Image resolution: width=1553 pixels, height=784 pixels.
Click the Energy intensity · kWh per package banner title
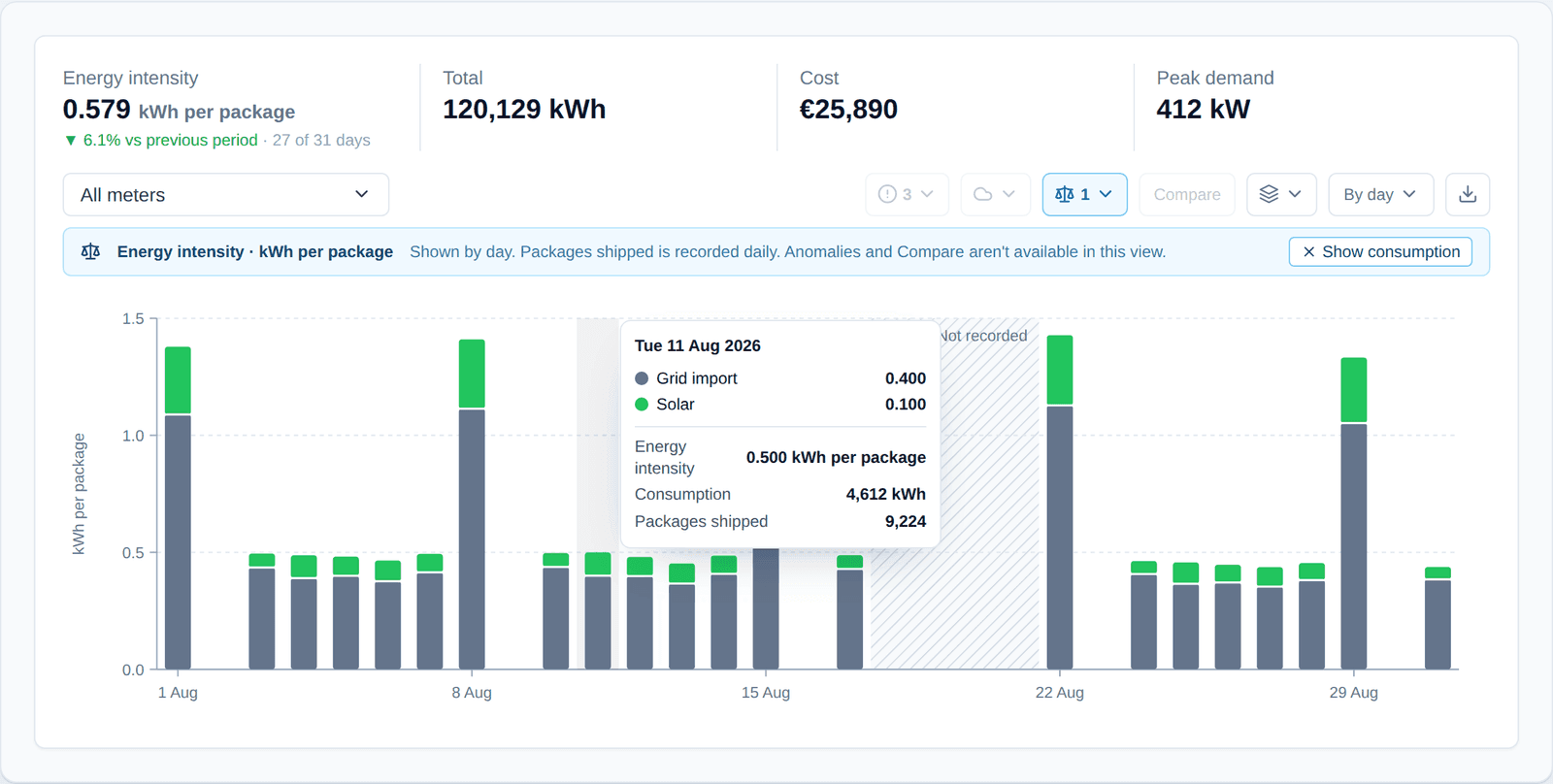255,251
